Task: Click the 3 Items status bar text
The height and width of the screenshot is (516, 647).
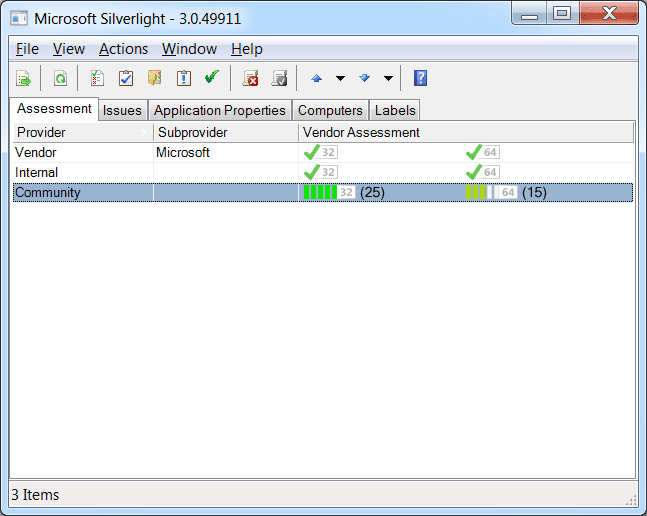Action: click(x=35, y=495)
